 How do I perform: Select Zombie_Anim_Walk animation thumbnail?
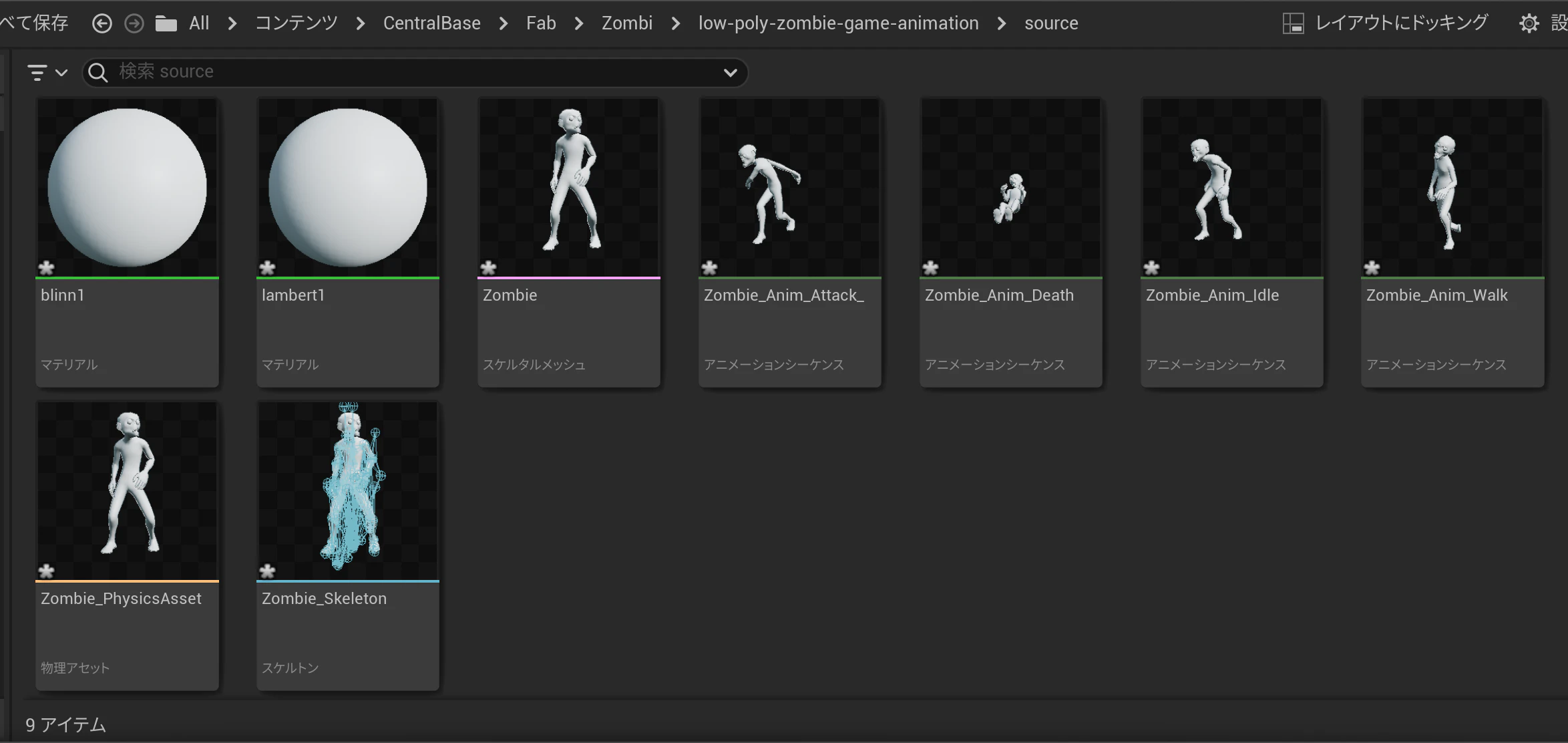1452,187
